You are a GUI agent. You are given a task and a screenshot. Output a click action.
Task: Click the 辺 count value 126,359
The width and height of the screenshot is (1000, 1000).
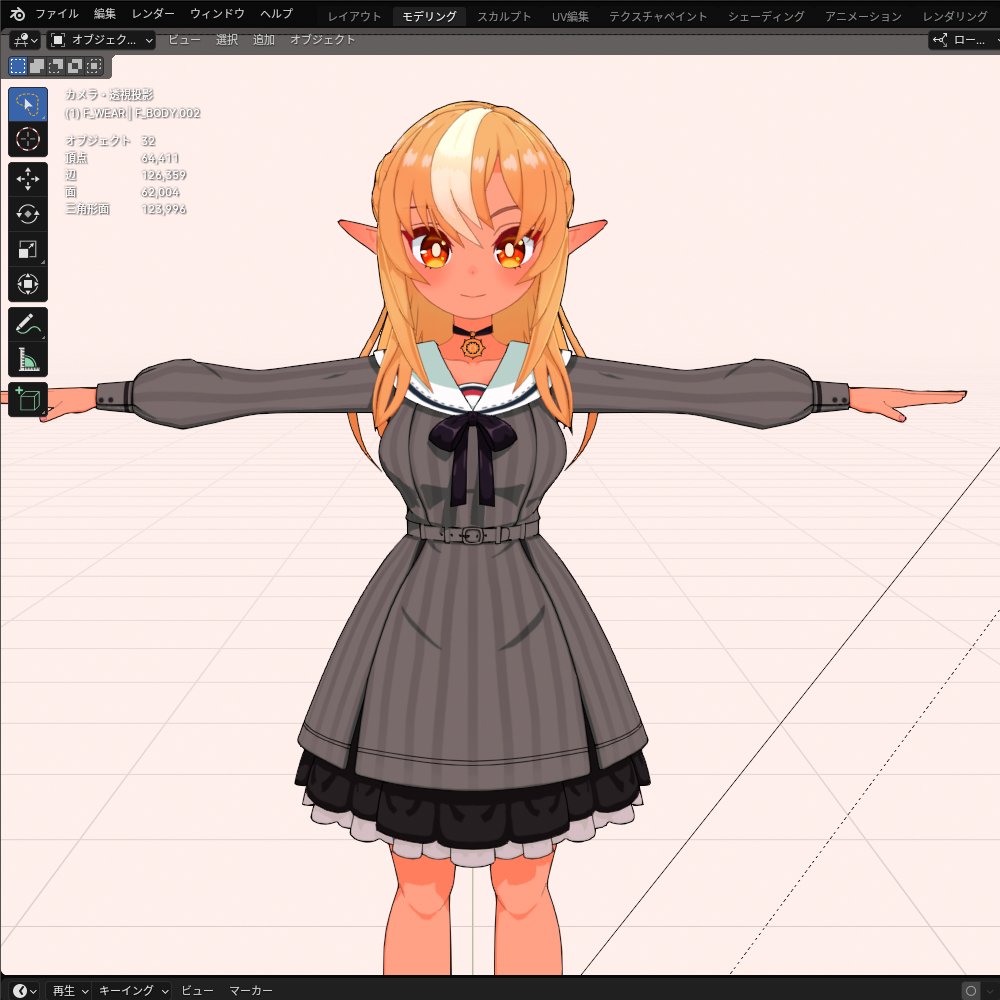[x=163, y=175]
